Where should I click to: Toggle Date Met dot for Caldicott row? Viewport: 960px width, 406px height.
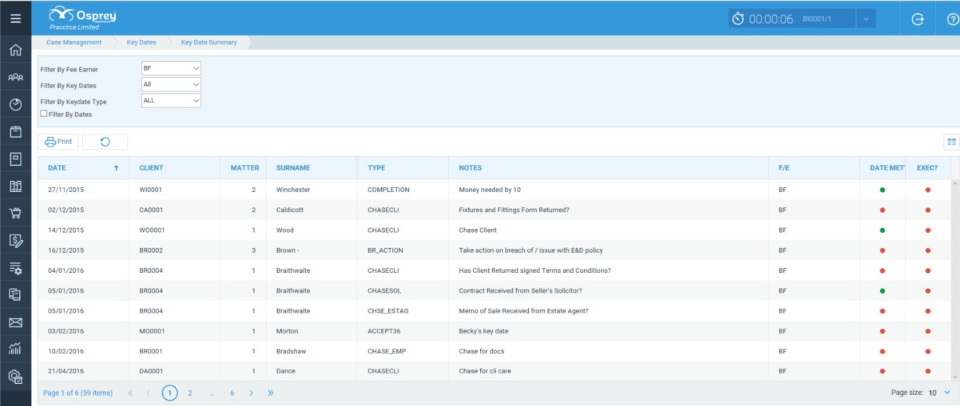click(882, 210)
